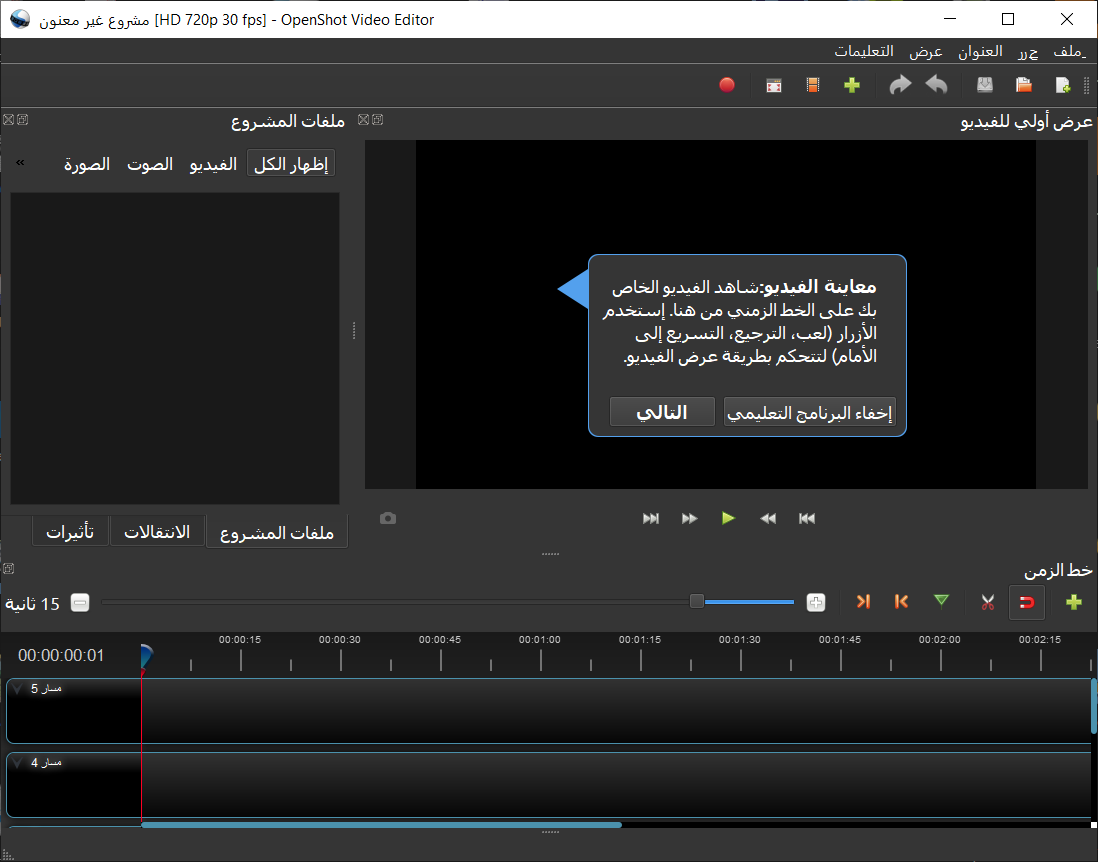Click the playhead marker on the ruler
Screen dimensions: 1098x862
click(x=146, y=657)
